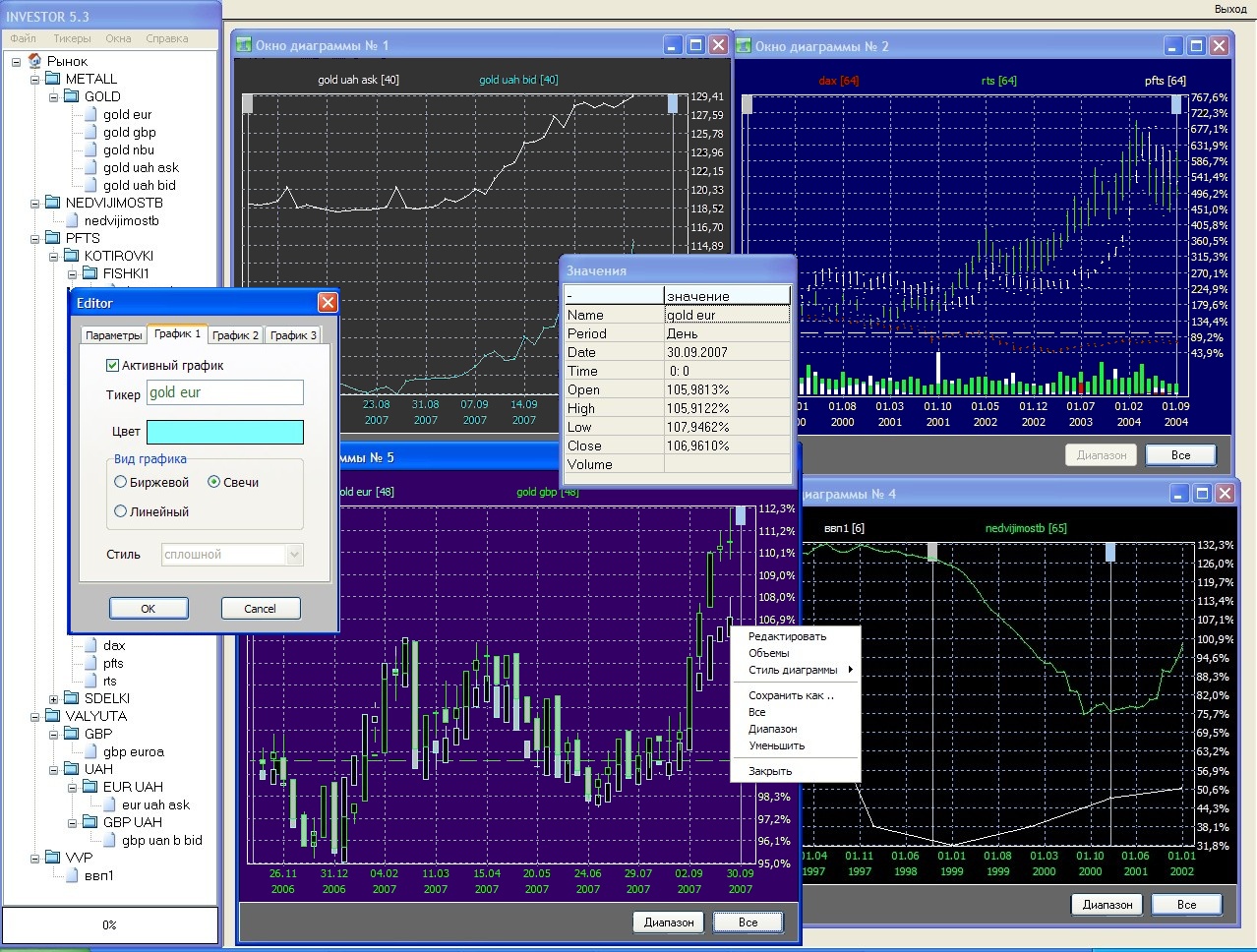Screen dimensions: 1257x952
Task: Click the ввп1 document icon in tree
Action: click(x=72, y=875)
